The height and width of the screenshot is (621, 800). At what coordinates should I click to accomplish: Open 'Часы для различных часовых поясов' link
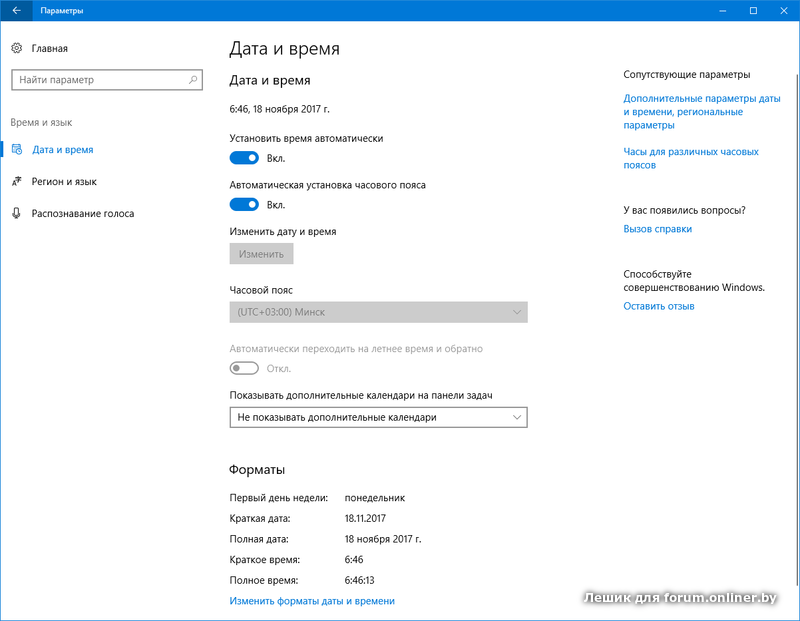click(690, 158)
